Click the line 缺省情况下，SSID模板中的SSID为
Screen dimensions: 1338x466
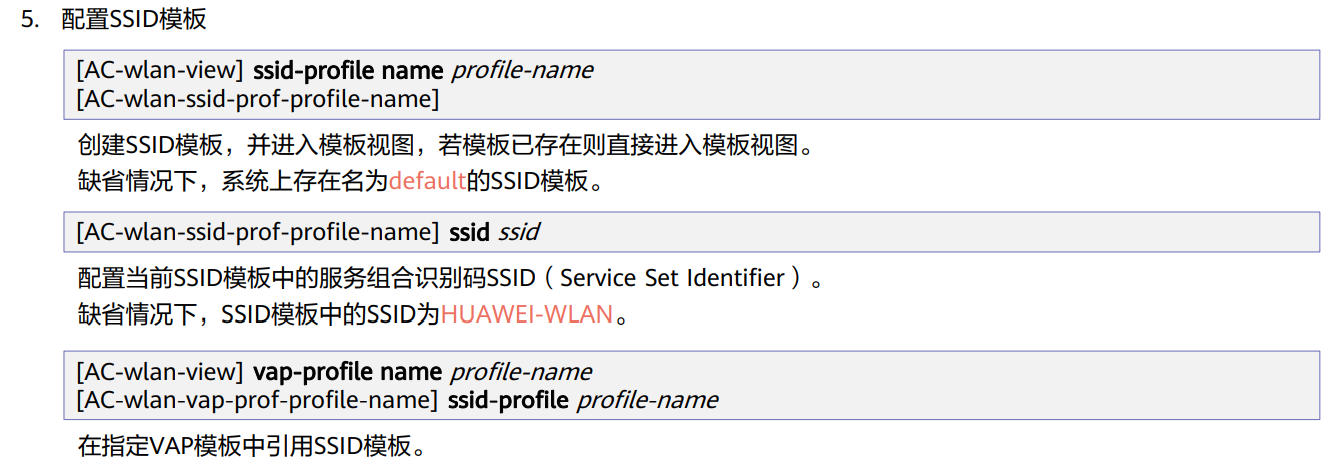[x=258, y=315]
